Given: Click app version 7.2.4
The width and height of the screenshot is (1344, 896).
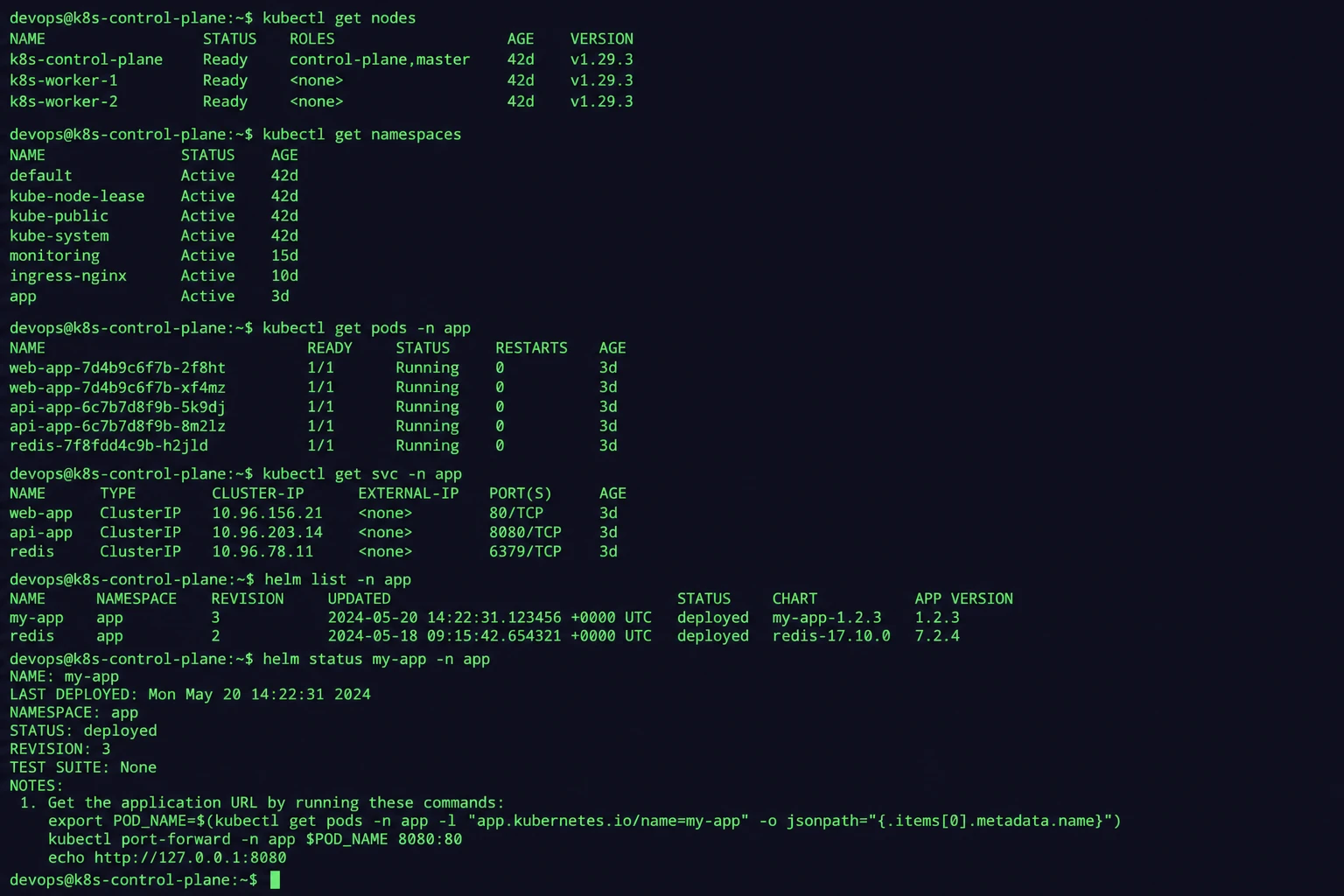Looking at the screenshot, I should (937, 636).
